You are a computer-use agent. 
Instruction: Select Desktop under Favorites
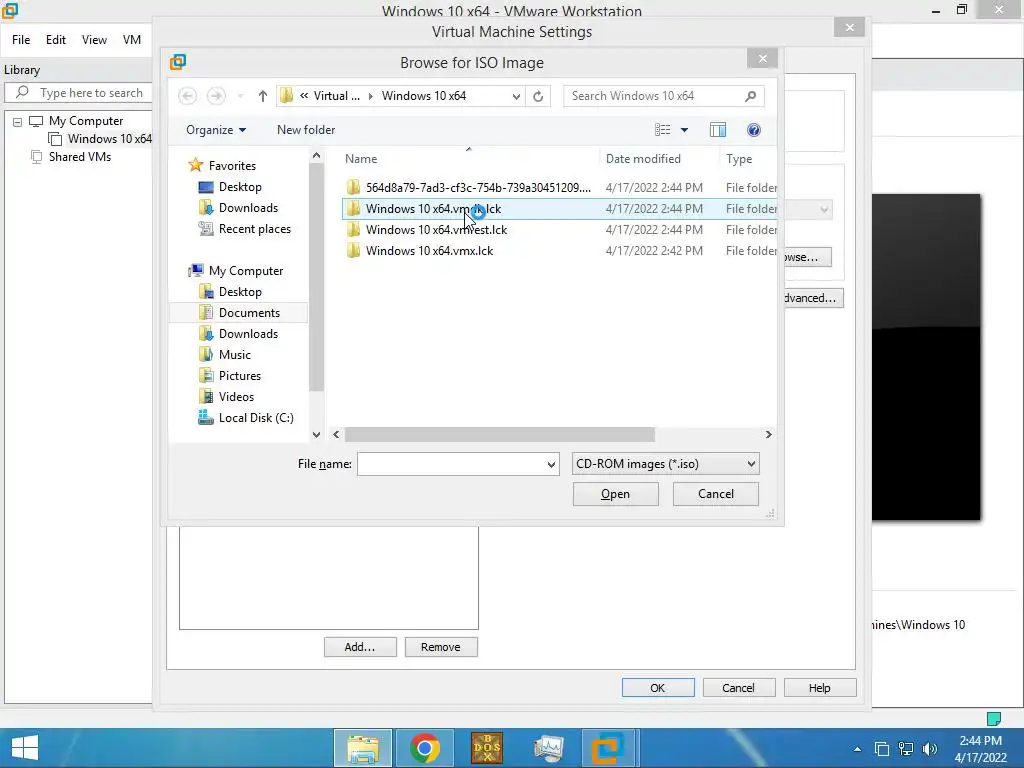240,187
